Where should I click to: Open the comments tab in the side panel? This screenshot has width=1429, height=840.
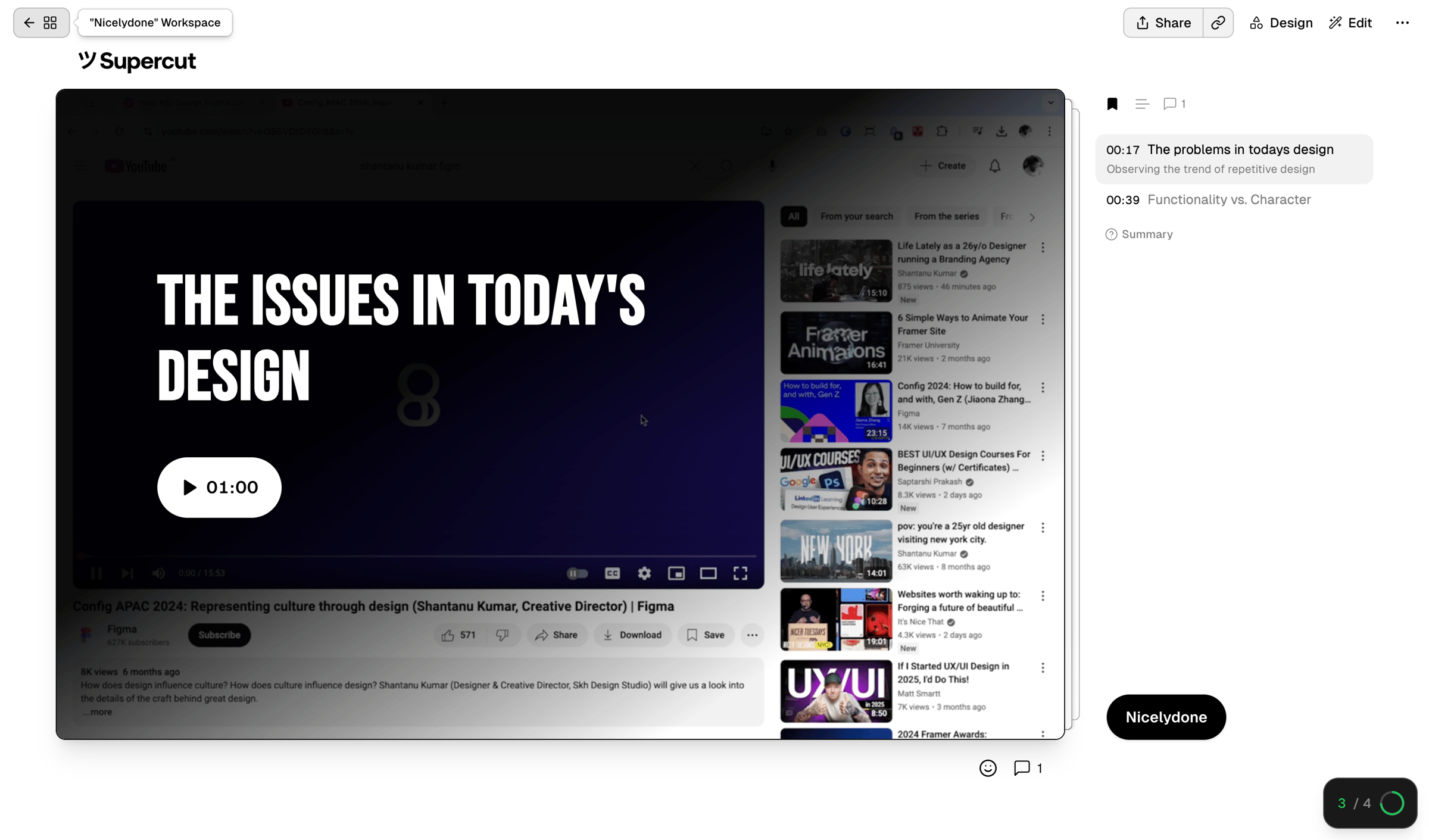pyautogui.click(x=1174, y=104)
